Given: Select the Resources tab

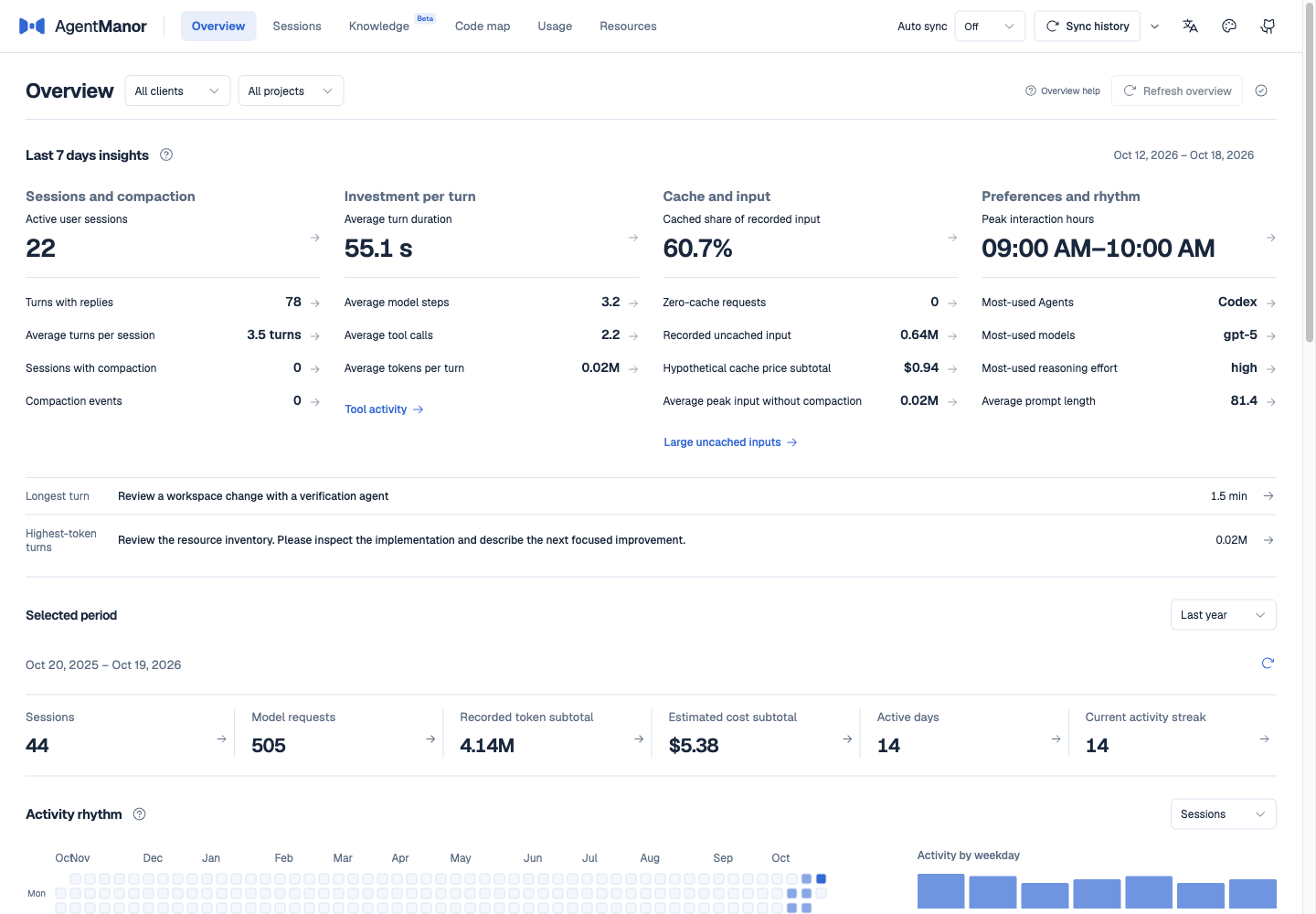Looking at the screenshot, I should (x=628, y=27).
